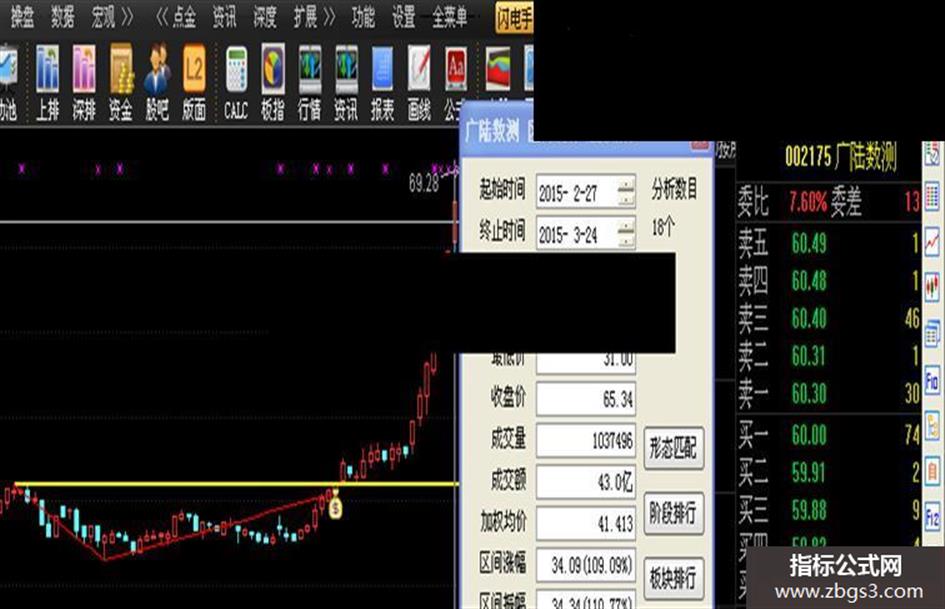The image size is (945, 609).
Task: Increment the 起始时间 date with up arrow
Action: tap(627, 185)
